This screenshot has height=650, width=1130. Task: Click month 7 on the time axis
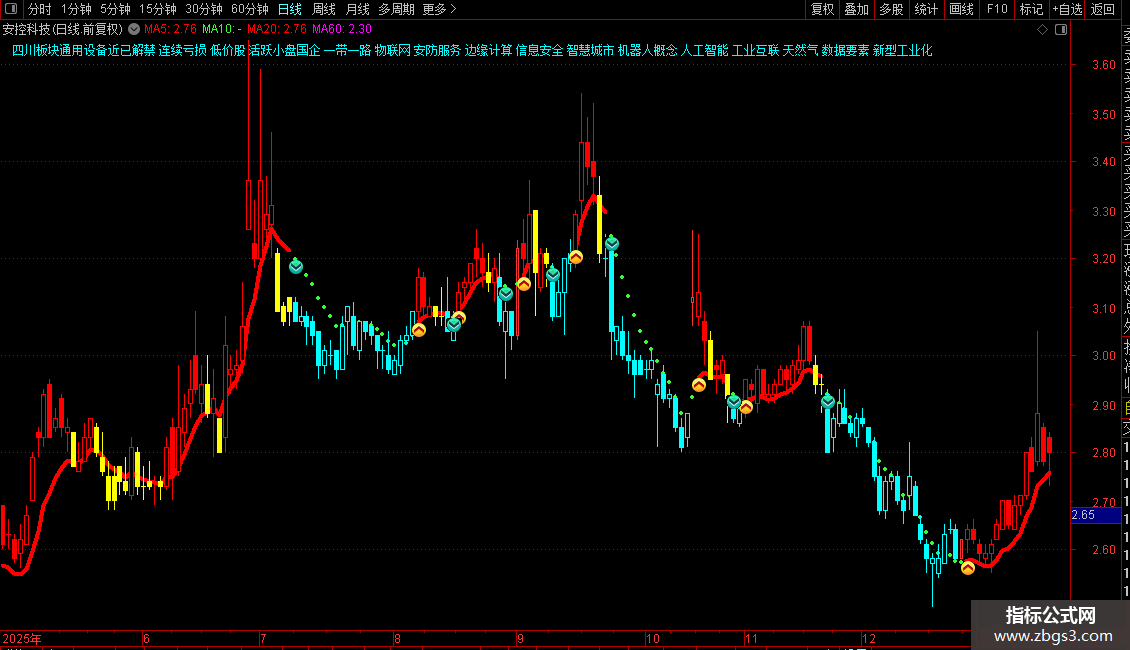point(263,638)
